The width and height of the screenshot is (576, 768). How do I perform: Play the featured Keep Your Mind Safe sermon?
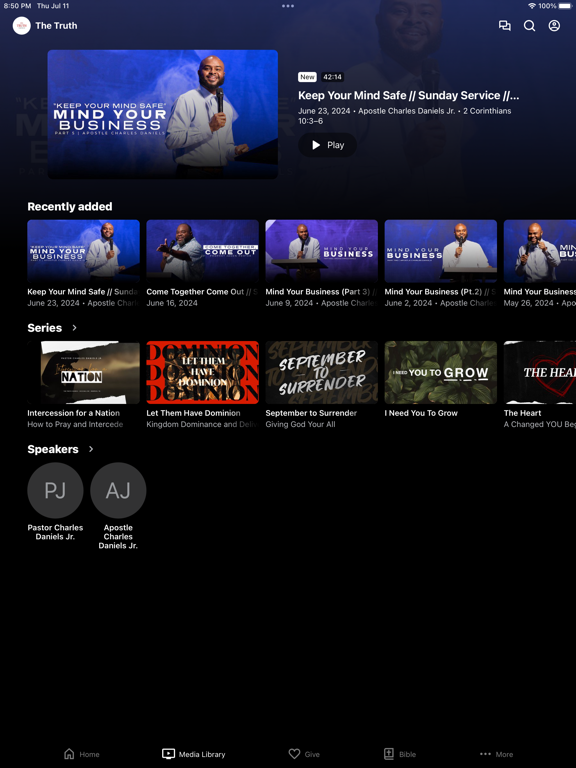point(328,145)
